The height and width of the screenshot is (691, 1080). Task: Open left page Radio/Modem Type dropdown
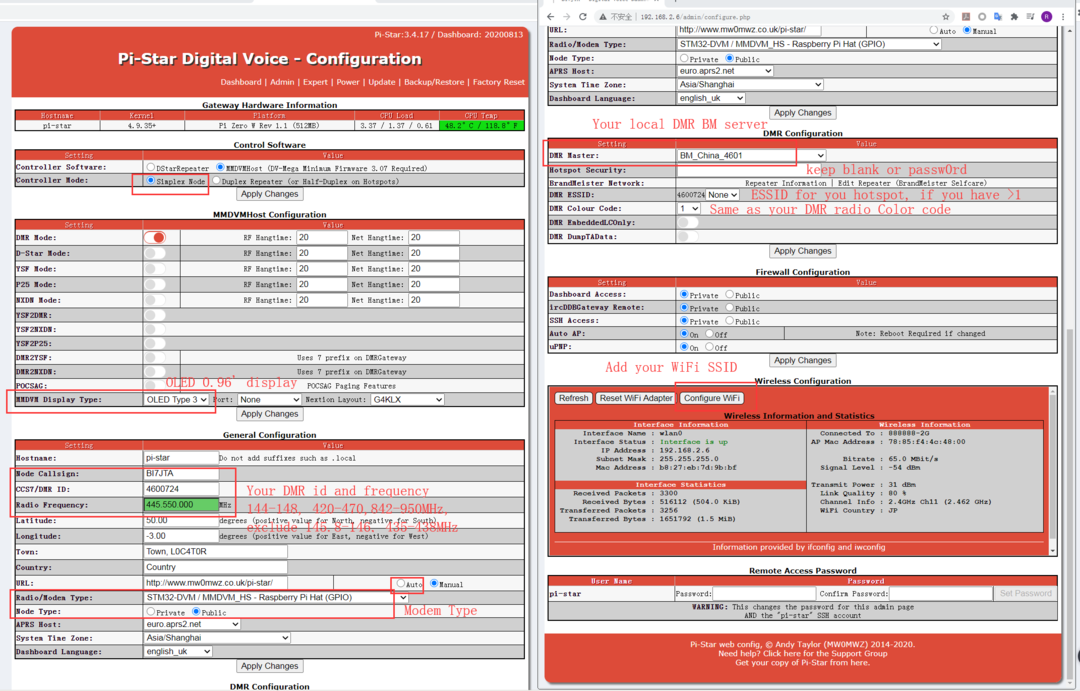[276, 597]
